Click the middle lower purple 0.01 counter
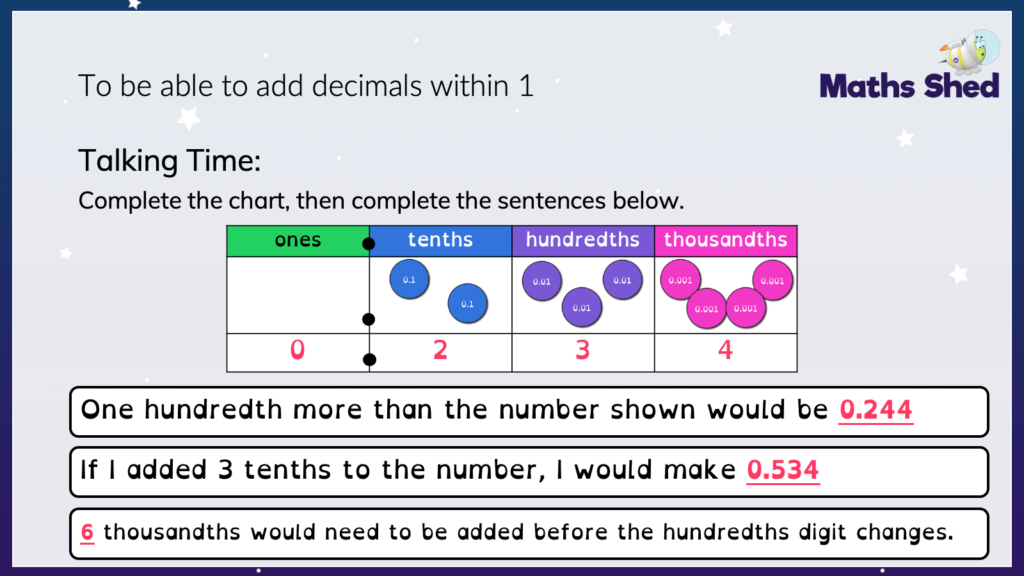The height and width of the screenshot is (576, 1024). pos(582,308)
